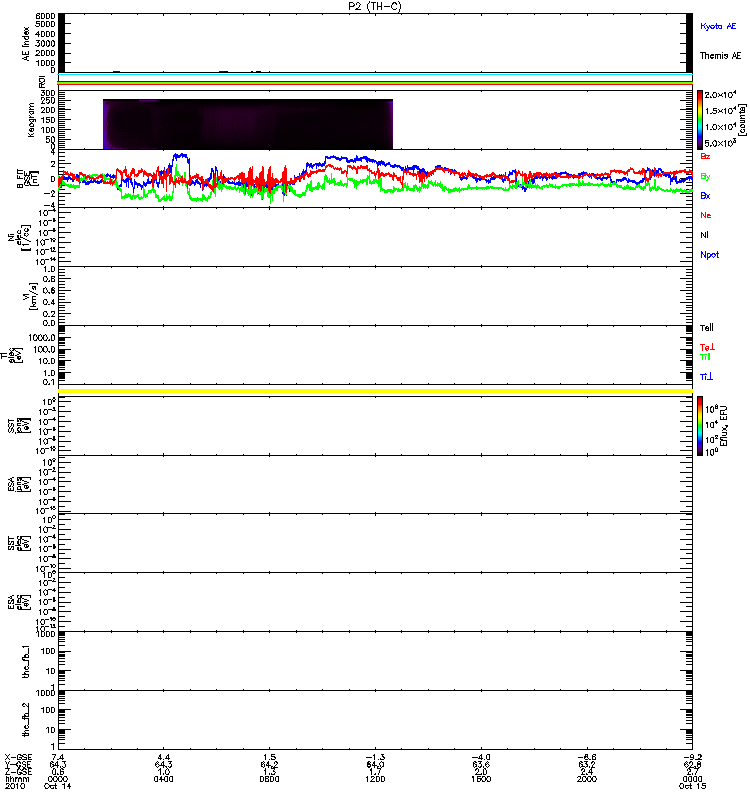
Task: Click the "Vi [km/s]" axis label
Action: tap(30, 296)
